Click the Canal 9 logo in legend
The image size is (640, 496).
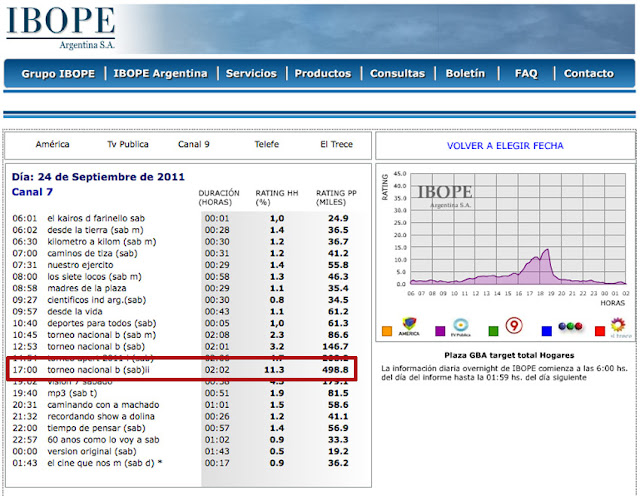(514, 326)
